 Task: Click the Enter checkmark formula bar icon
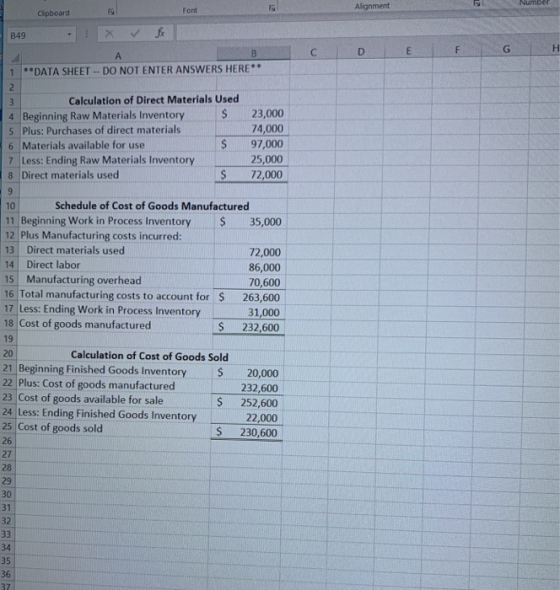135,34
